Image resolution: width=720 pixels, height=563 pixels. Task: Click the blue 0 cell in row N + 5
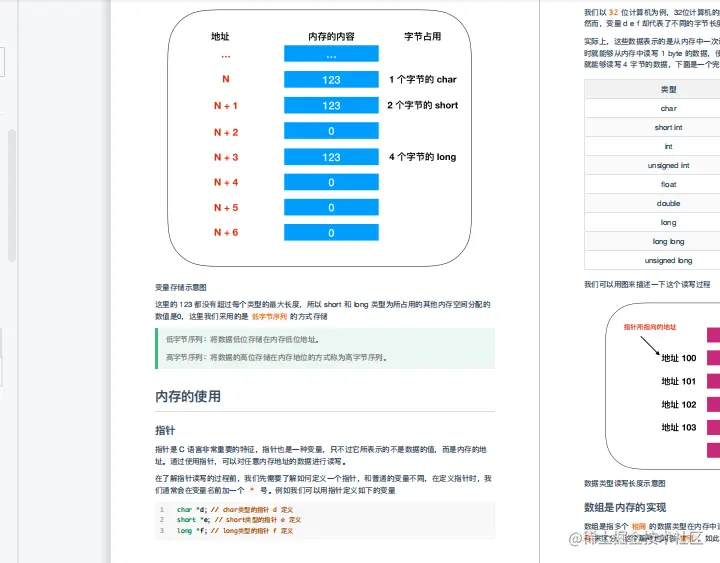331,207
